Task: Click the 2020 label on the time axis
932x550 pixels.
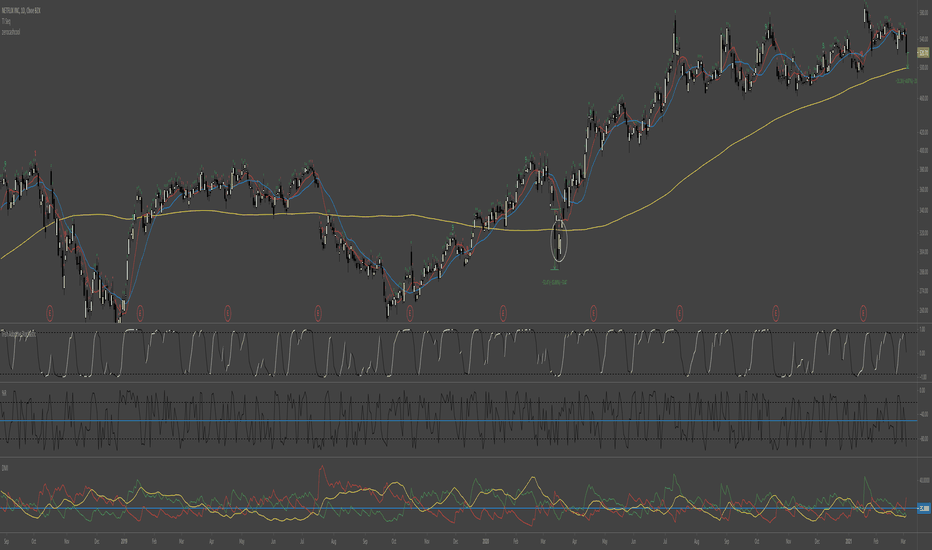Action: (x=486, y=542)
